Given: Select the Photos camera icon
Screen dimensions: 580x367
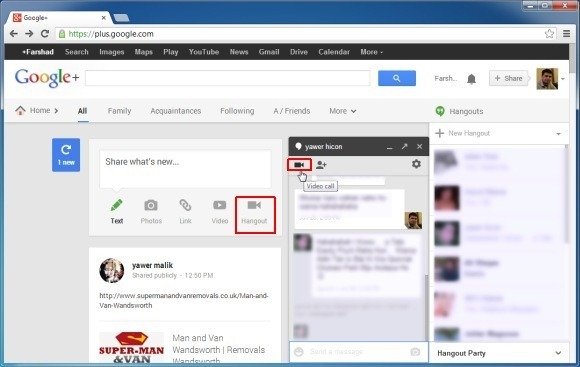Looking at the screenshot, I should [151, 205].
